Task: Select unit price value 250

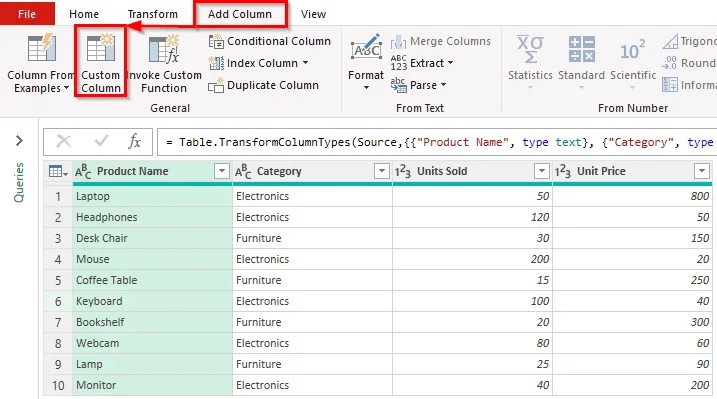Action: (x=632, y=281)
